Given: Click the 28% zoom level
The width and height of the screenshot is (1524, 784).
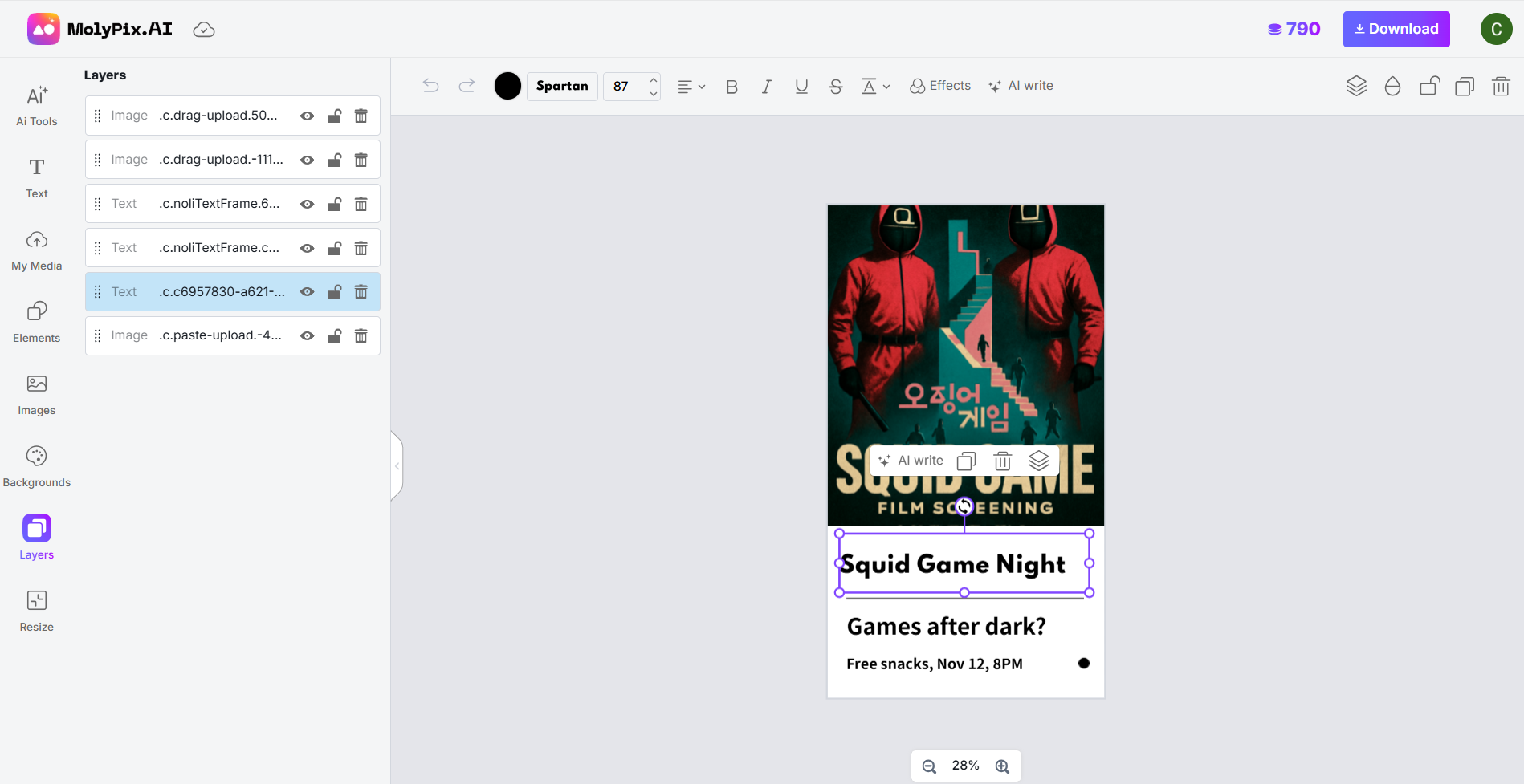Looking at the screenshot, I should click(965, 766).
